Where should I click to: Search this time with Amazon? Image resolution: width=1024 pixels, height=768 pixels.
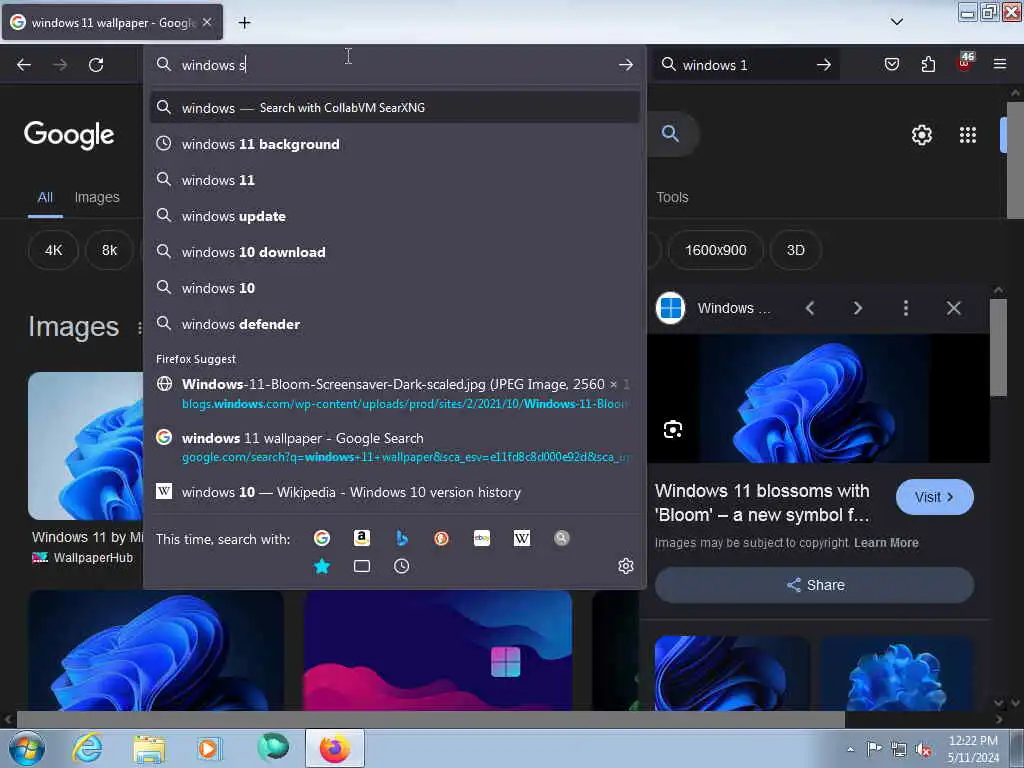click(362, 538)
